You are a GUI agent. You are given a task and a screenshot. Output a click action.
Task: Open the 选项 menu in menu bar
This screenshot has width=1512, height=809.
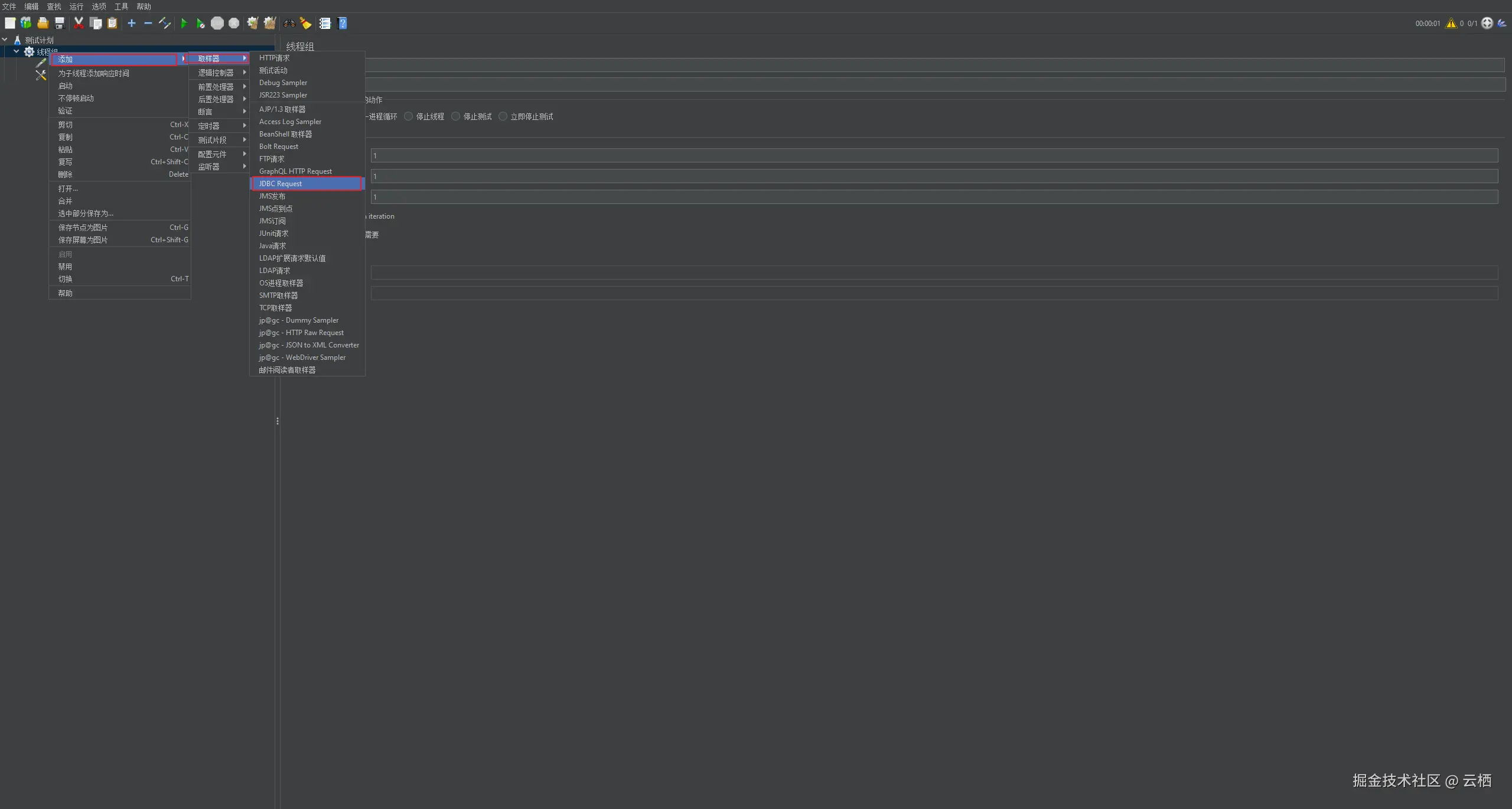(99, 7)
